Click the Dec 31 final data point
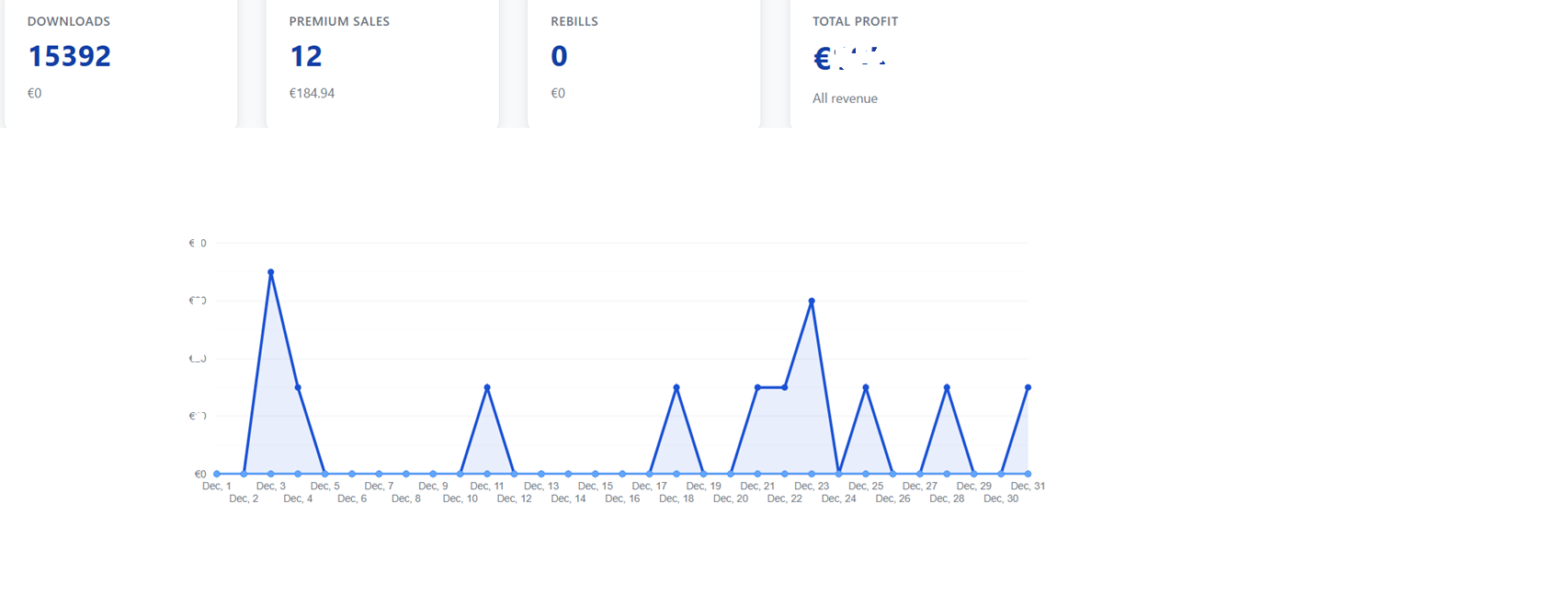 click(x=1028, y=387)
